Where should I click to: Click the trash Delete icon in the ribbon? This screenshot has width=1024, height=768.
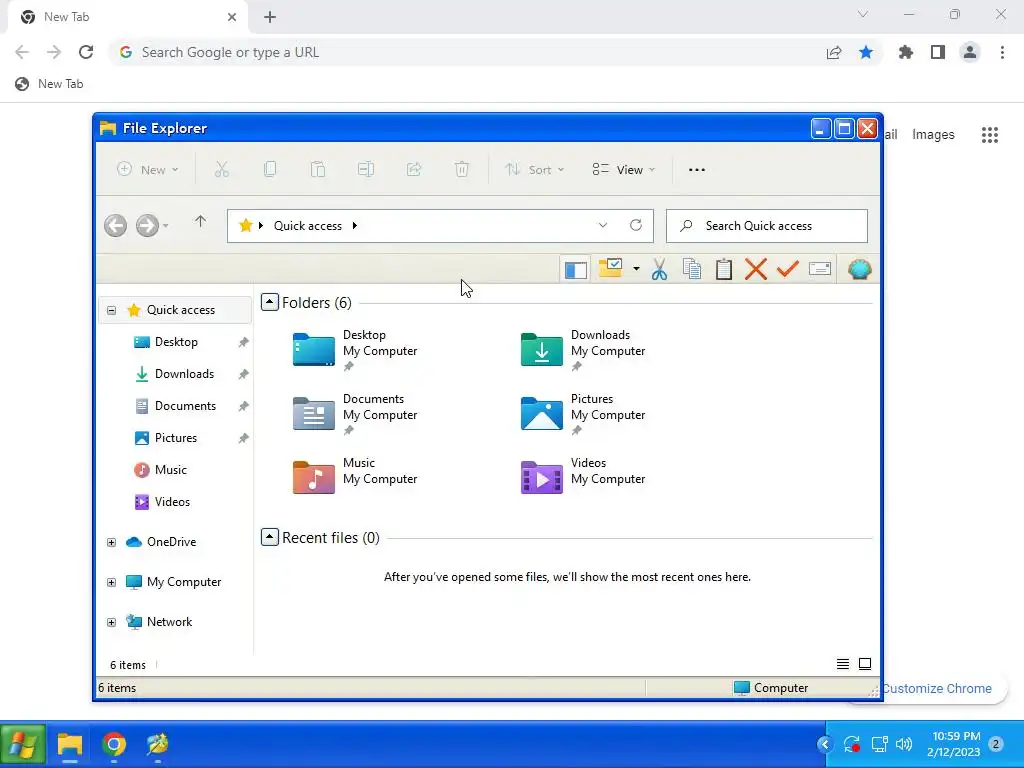[462, 170]
